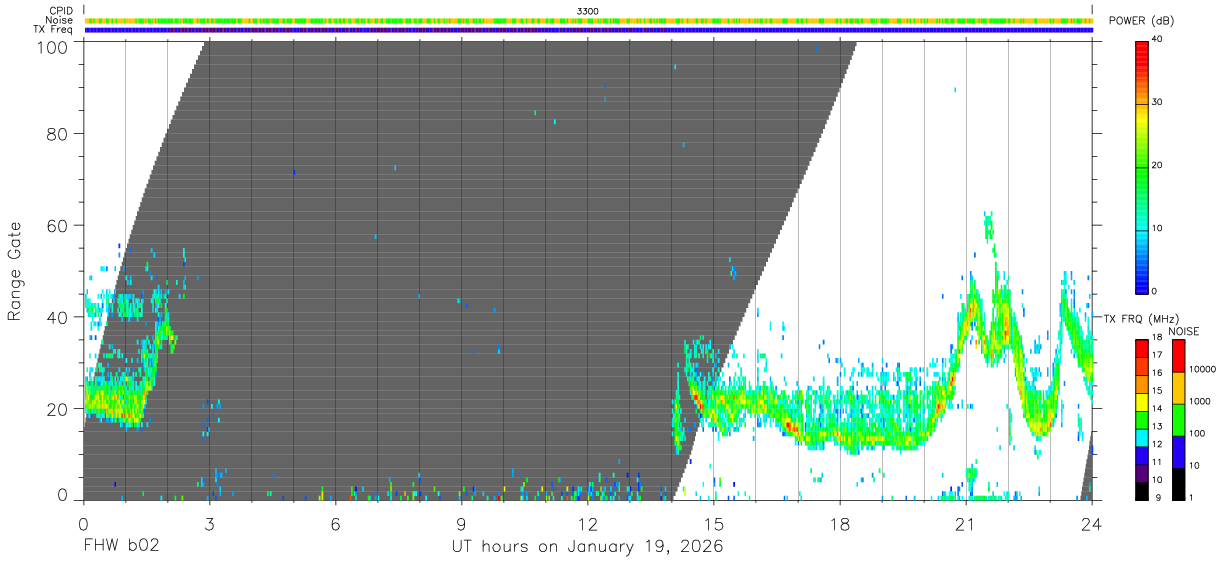Click the x-axis 12 hour label

587,524
